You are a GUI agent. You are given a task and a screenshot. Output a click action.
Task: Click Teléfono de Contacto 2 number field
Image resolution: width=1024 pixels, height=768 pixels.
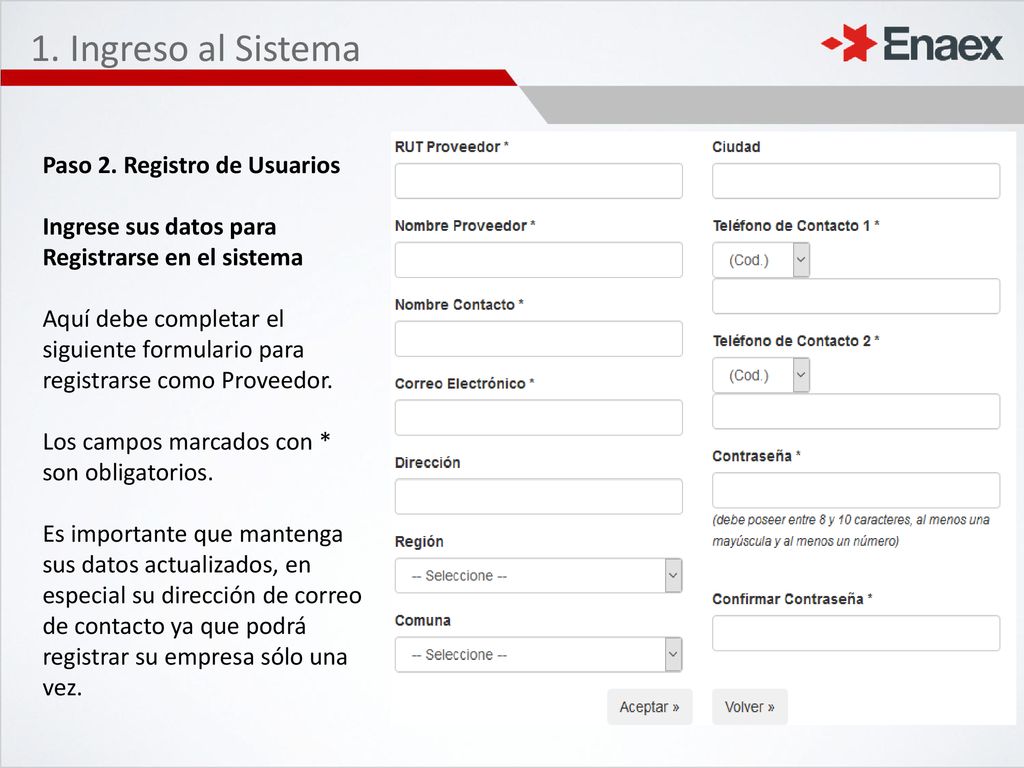coord(856,411)
